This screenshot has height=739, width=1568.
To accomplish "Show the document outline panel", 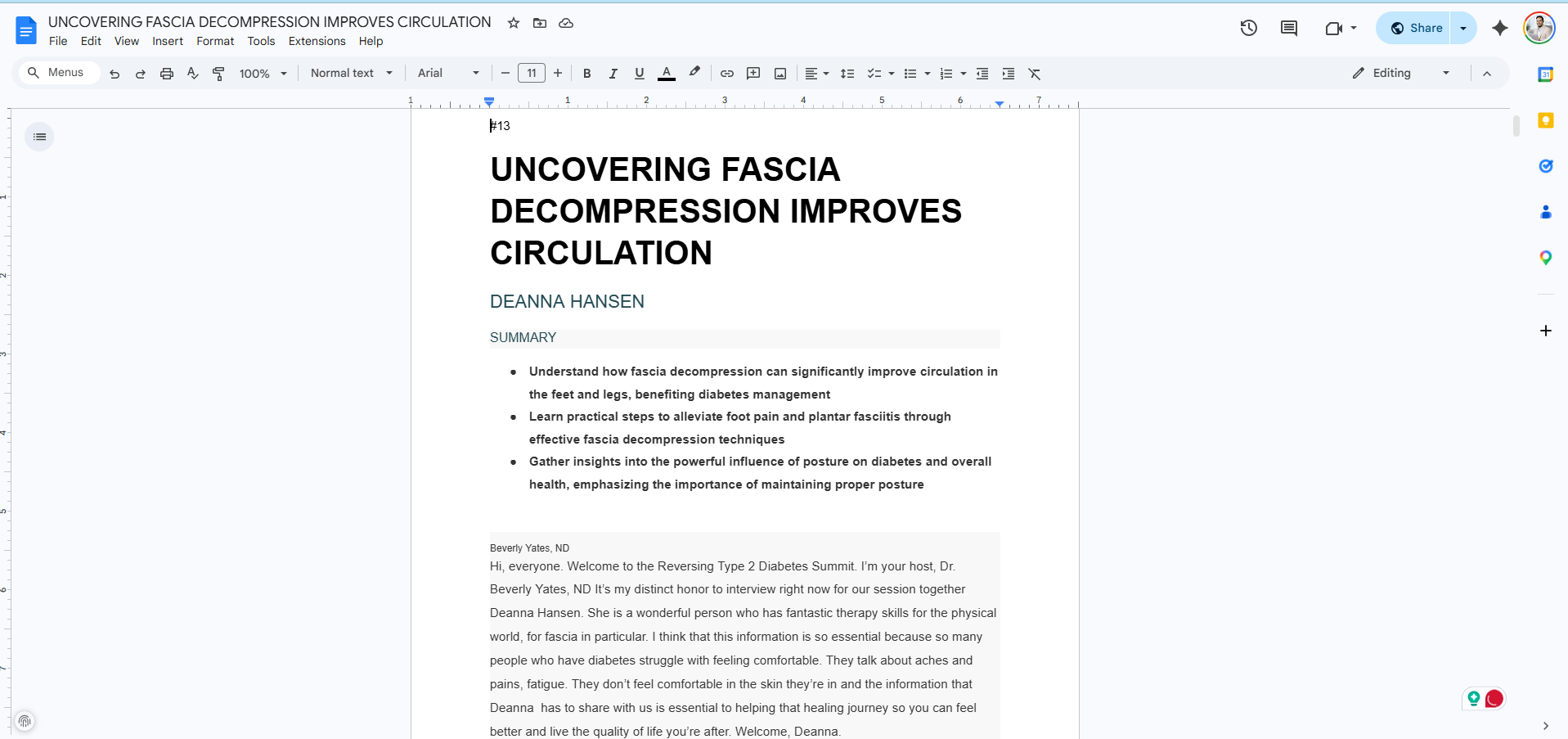I will coord(39,137).
